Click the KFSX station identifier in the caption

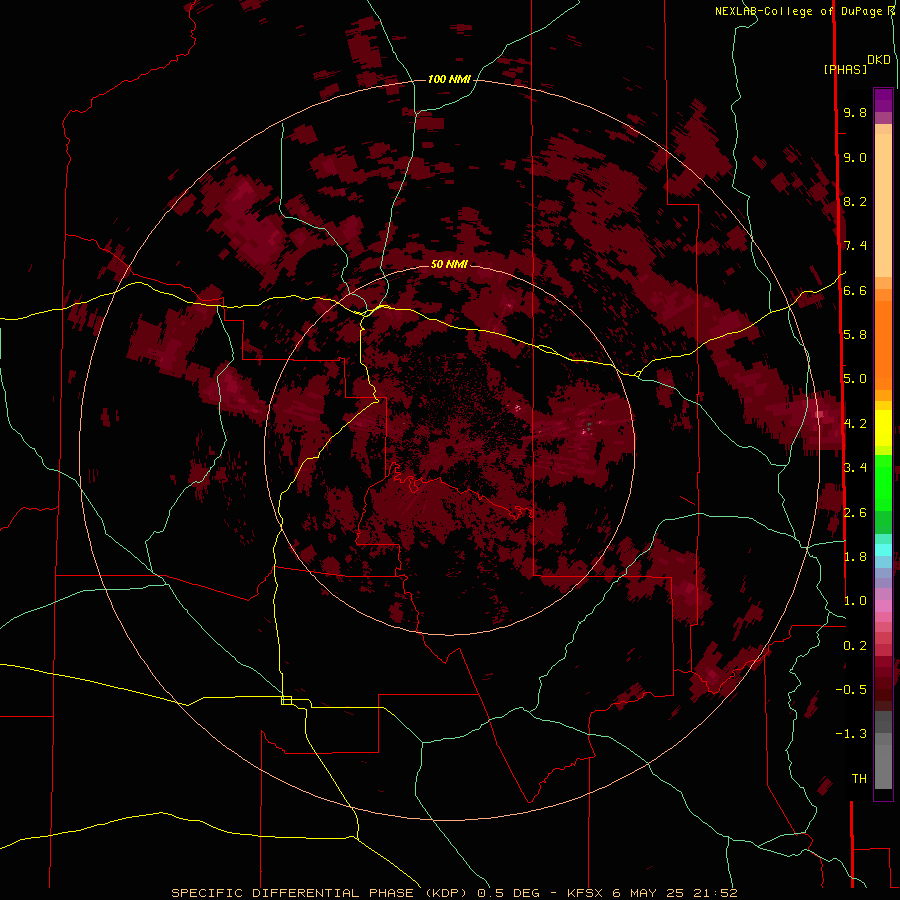[x=587, y=893]
